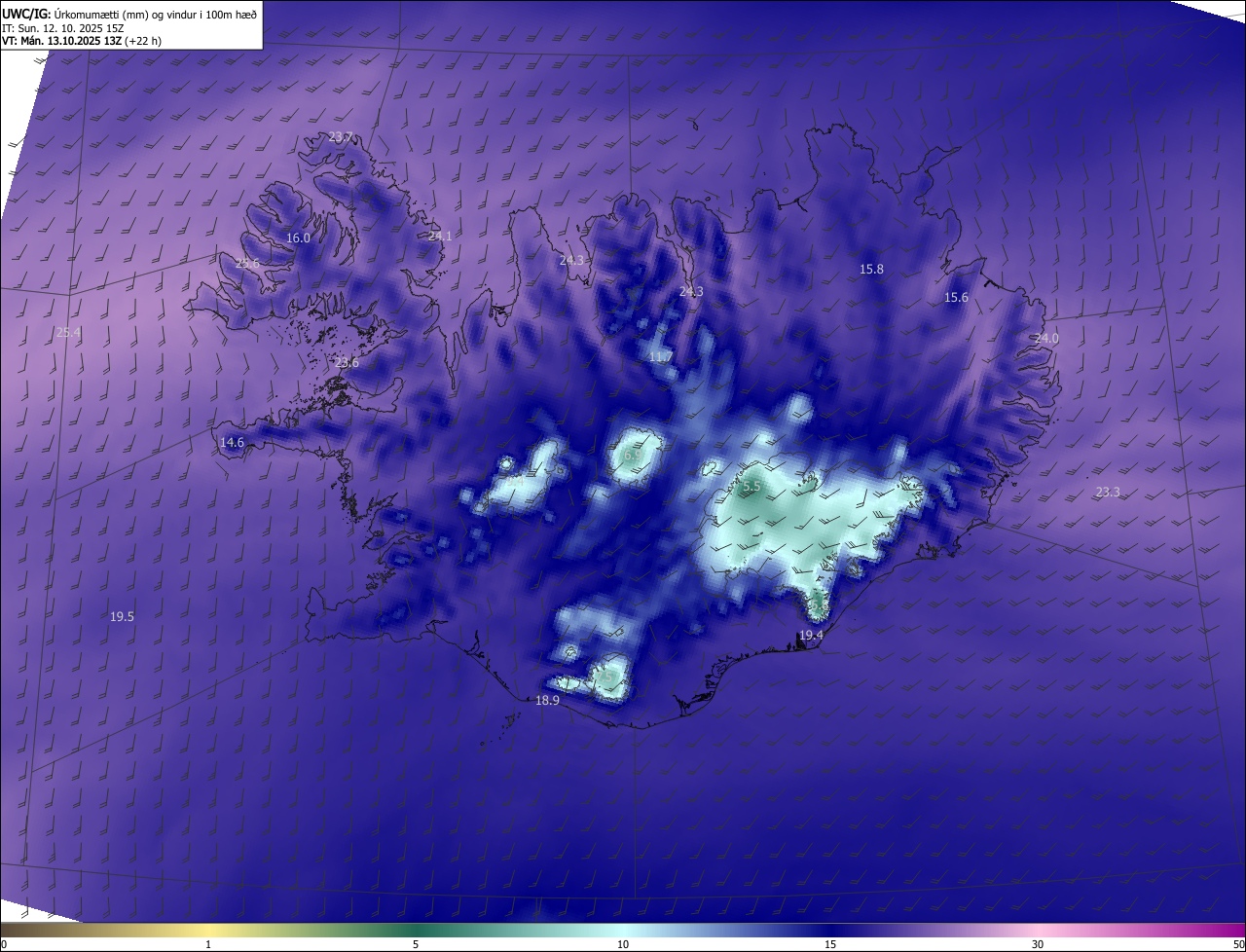The height and width of the screenshot is (952, 1246).
Task: Select the 23.3 value label
Action: [1108, 493]
